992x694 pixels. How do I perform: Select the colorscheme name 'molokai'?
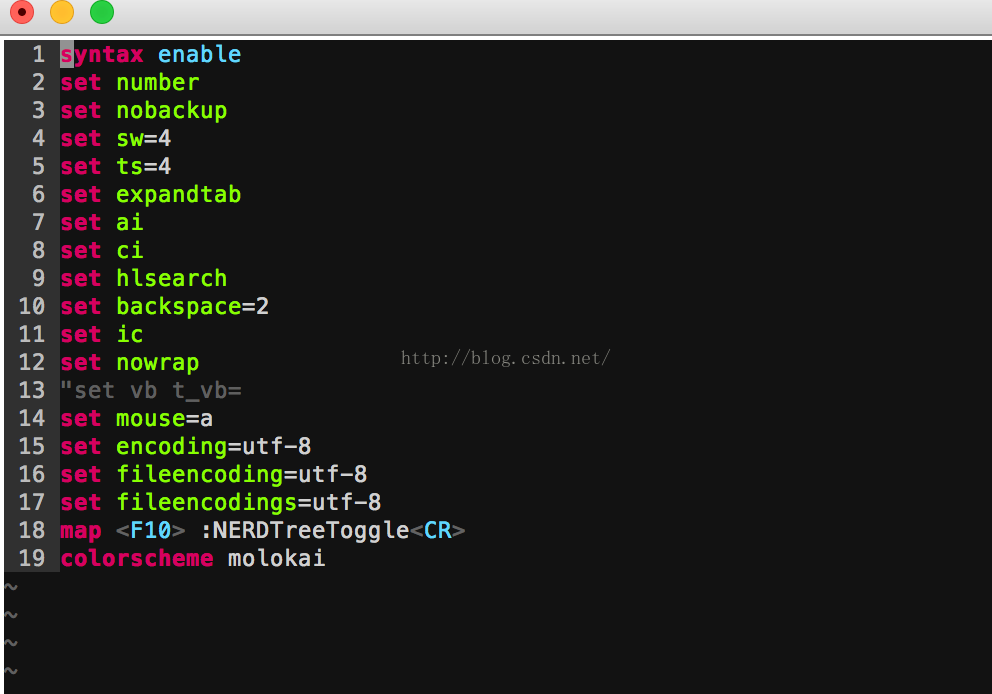(275, 558)
